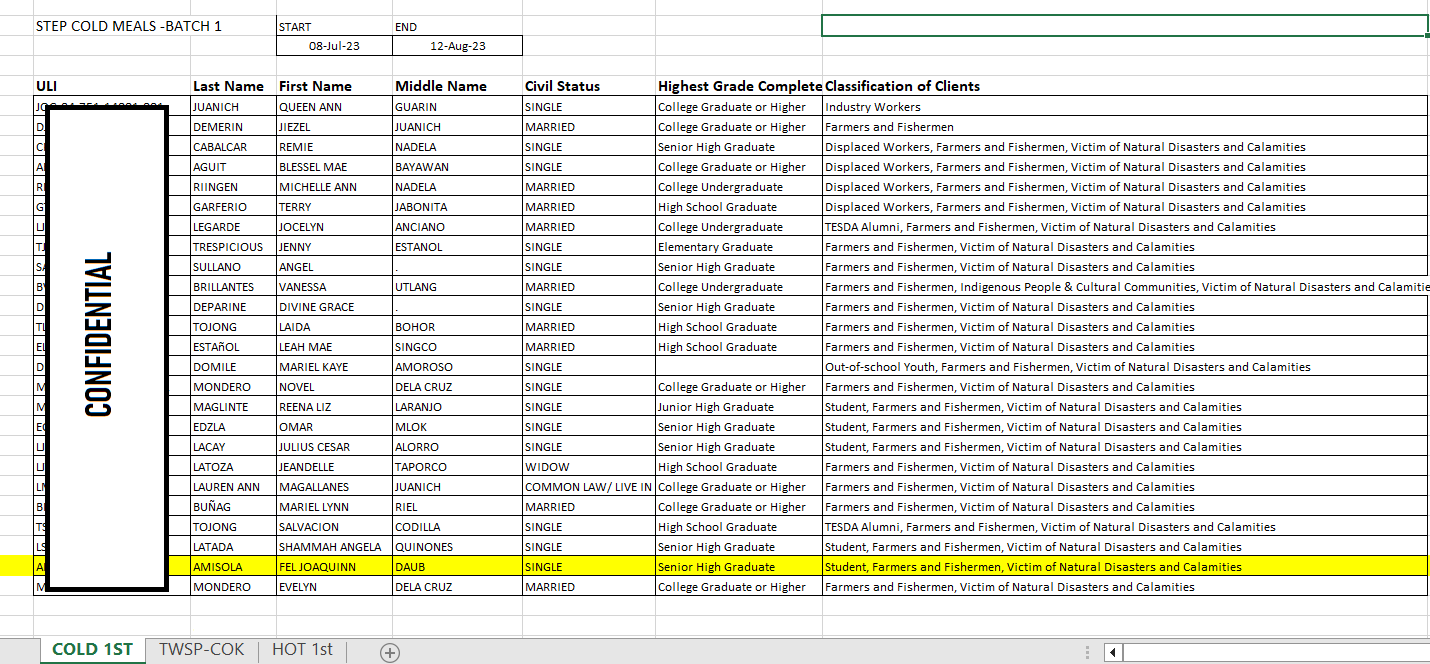The height and width of the screenshot is (664, 1430).
Task: Select the TRESPICIOUS last name cell
Action: (x=233, y=247)
